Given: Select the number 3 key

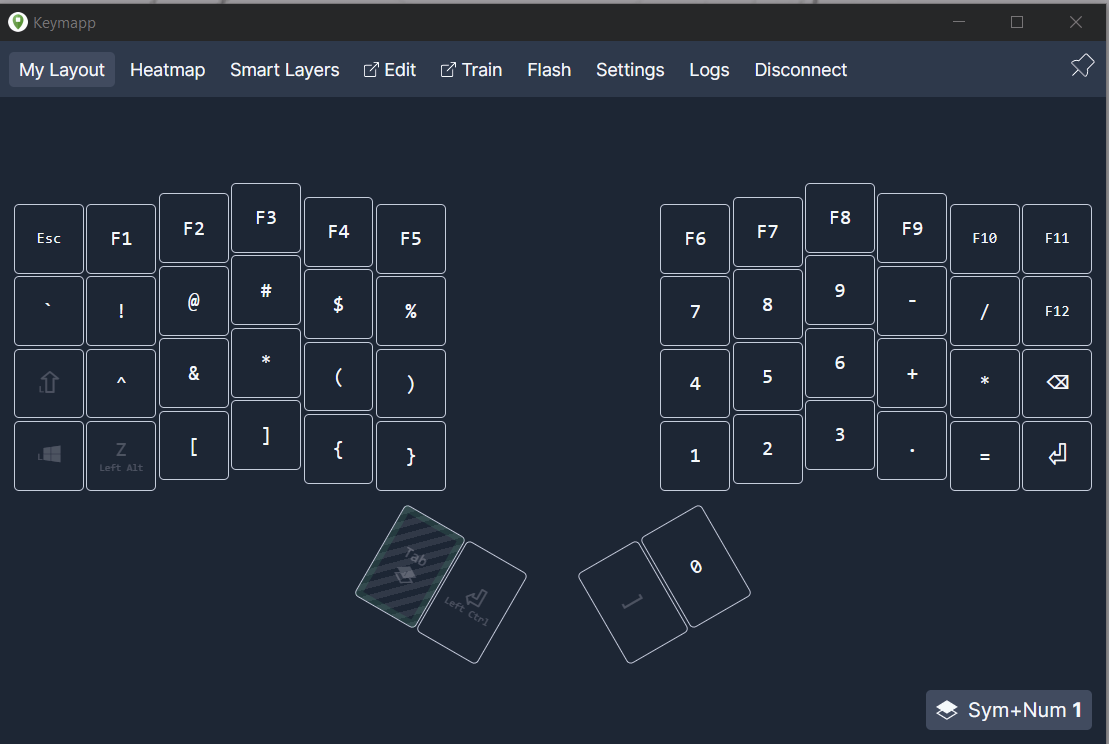Looking at the screenshot, I should click(840, 435).
